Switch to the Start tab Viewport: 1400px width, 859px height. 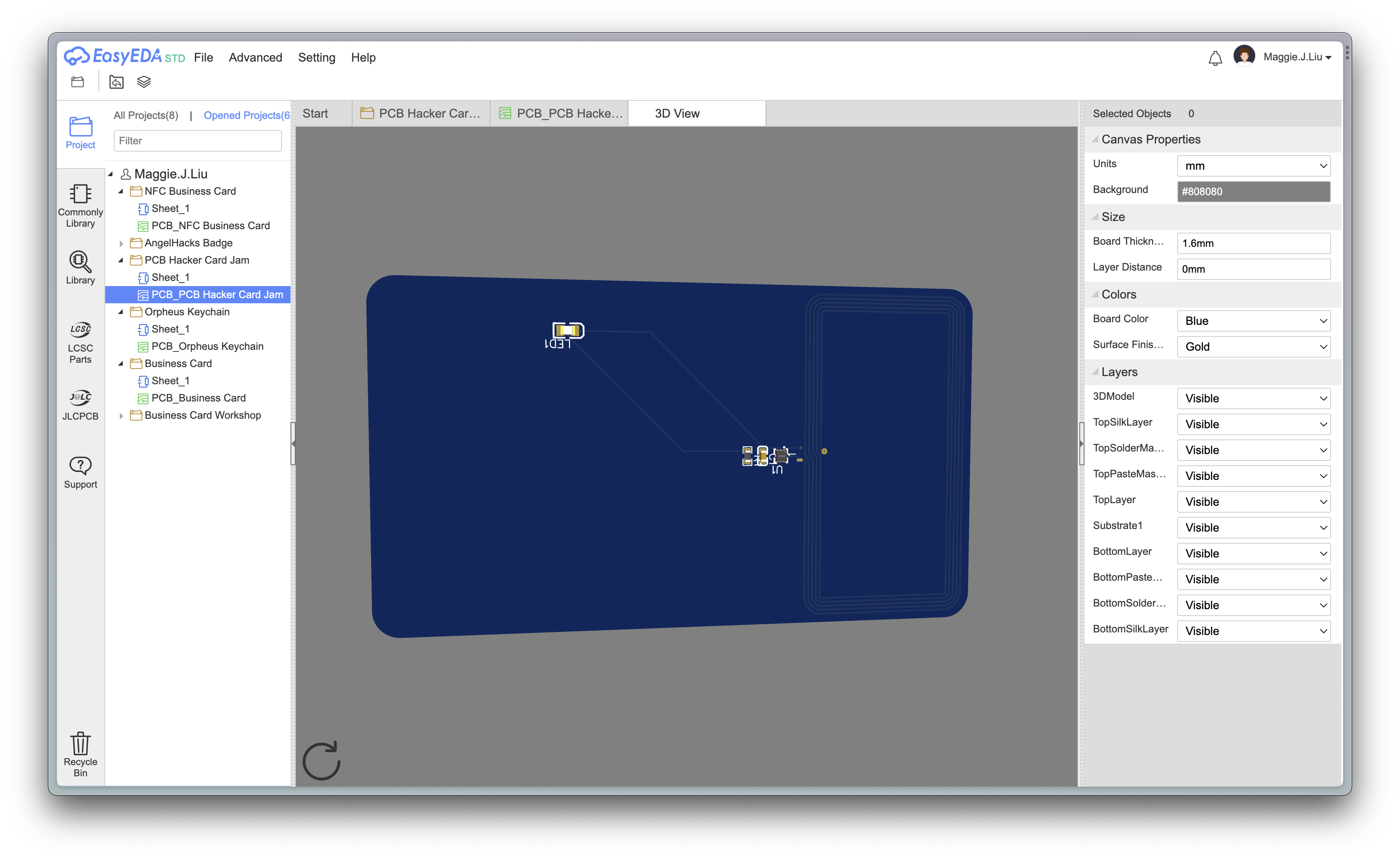tap(323, 113)
